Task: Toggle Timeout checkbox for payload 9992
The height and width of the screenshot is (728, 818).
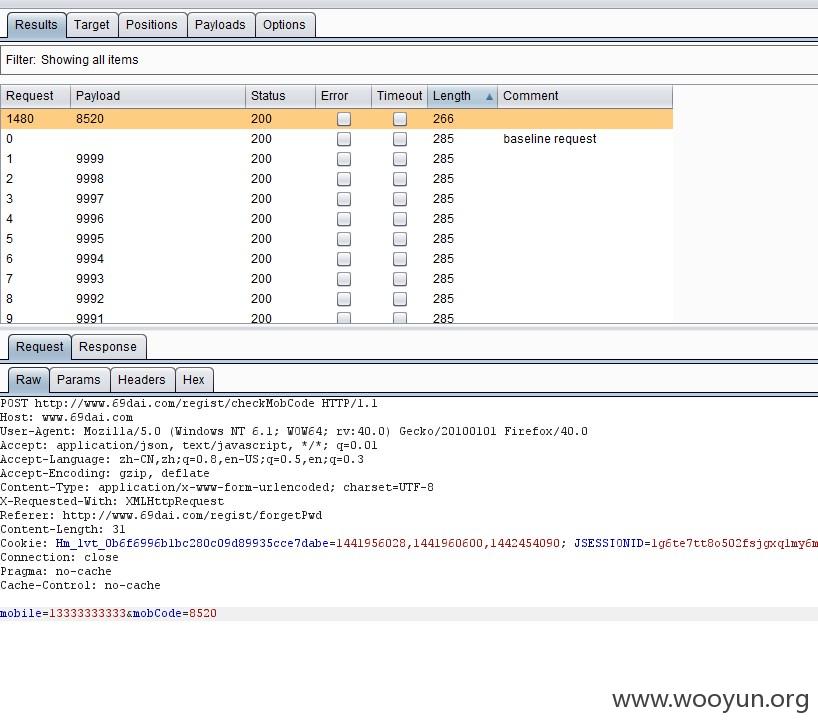Action: [400, 299]
